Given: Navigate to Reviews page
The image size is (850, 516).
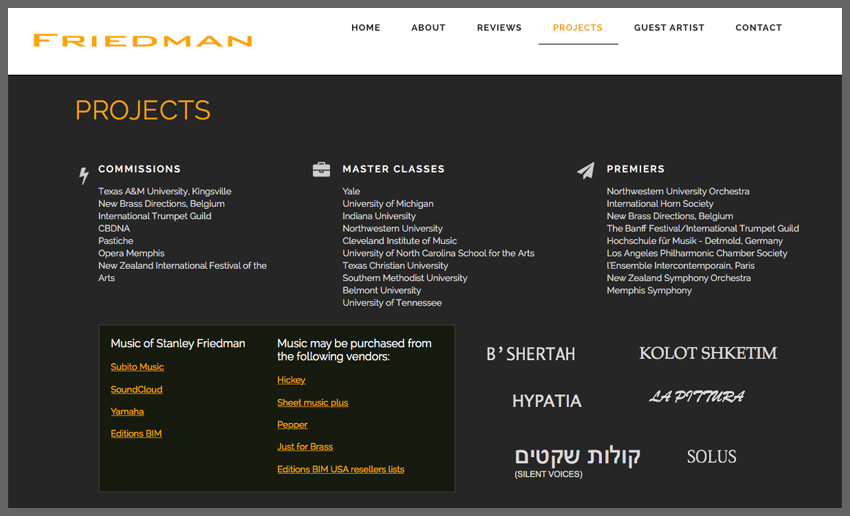Looking at the screenshot, I should pyautogui.click(x=499, y=28).
